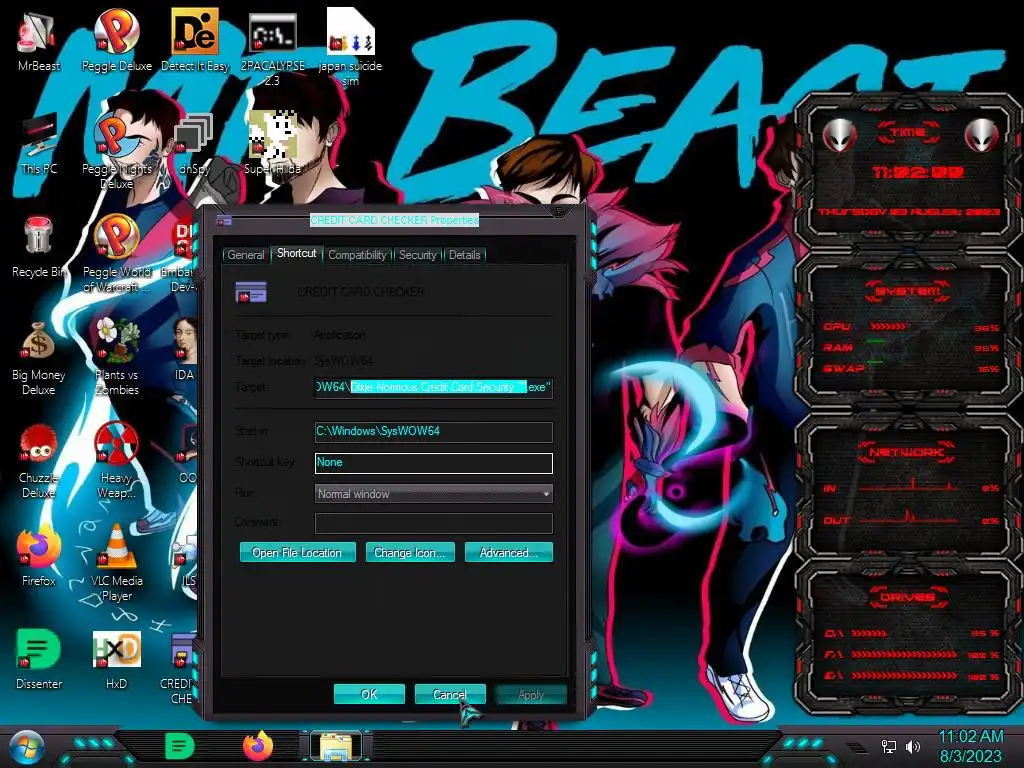Select the Shortcut tab
Viewport: 1024px width, 768px height.
point(296,253)
